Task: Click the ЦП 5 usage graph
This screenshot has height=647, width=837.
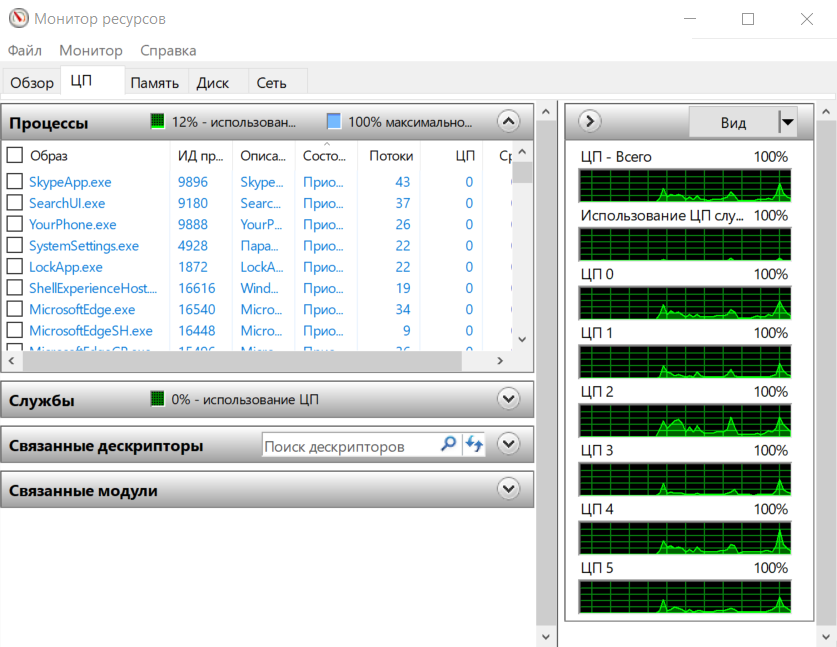Action: [685, 596]
